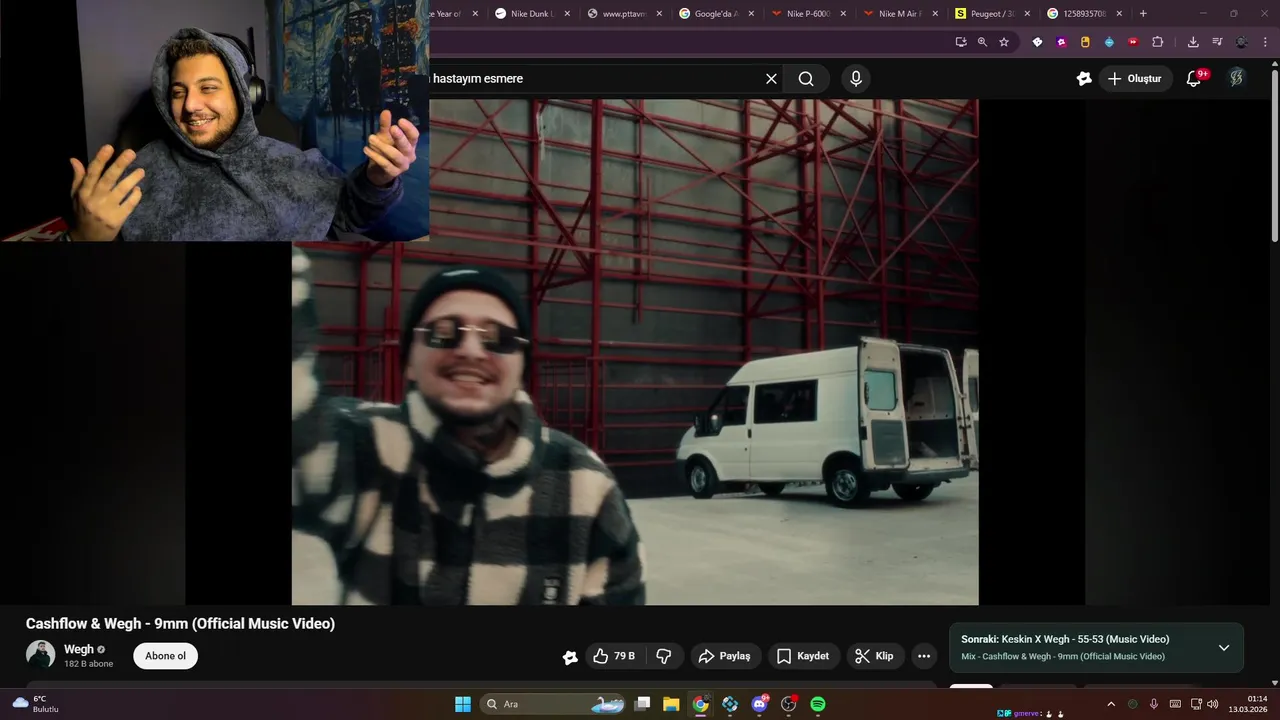The image size is (1280, 720).
Task: Switch to the Nike Dunk tab
Action: pos(530,14)
